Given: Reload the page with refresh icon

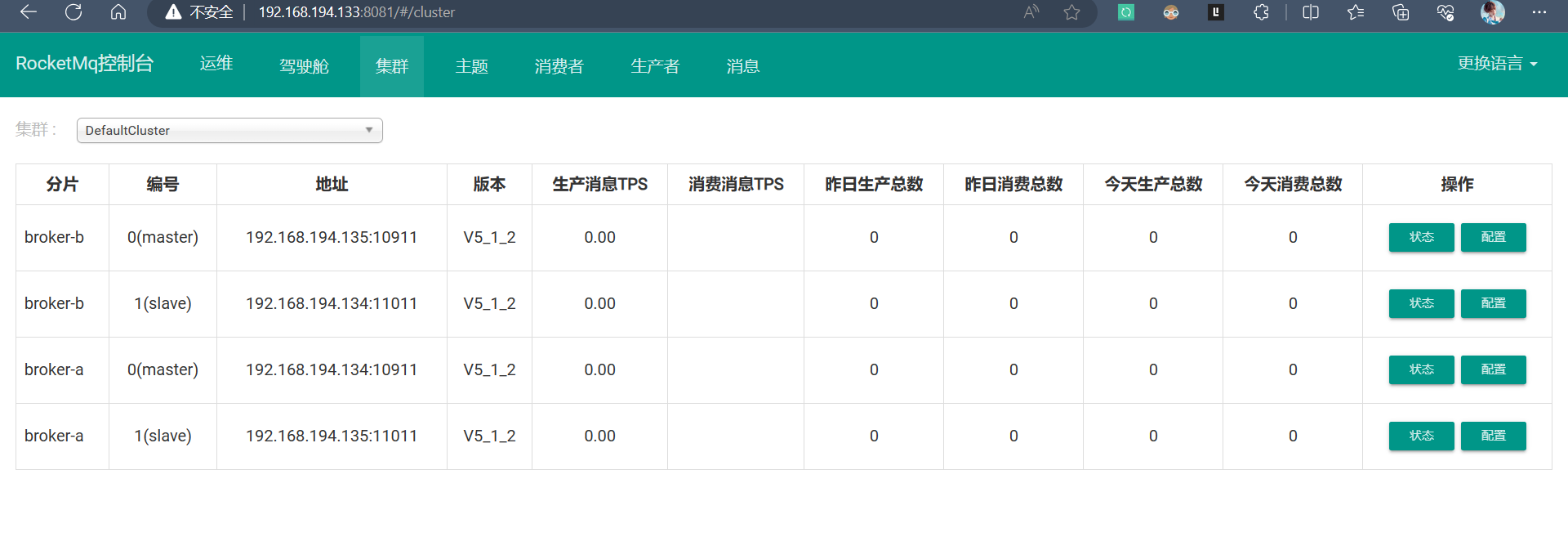Looking at the screenshot, I should click(73, 12).
